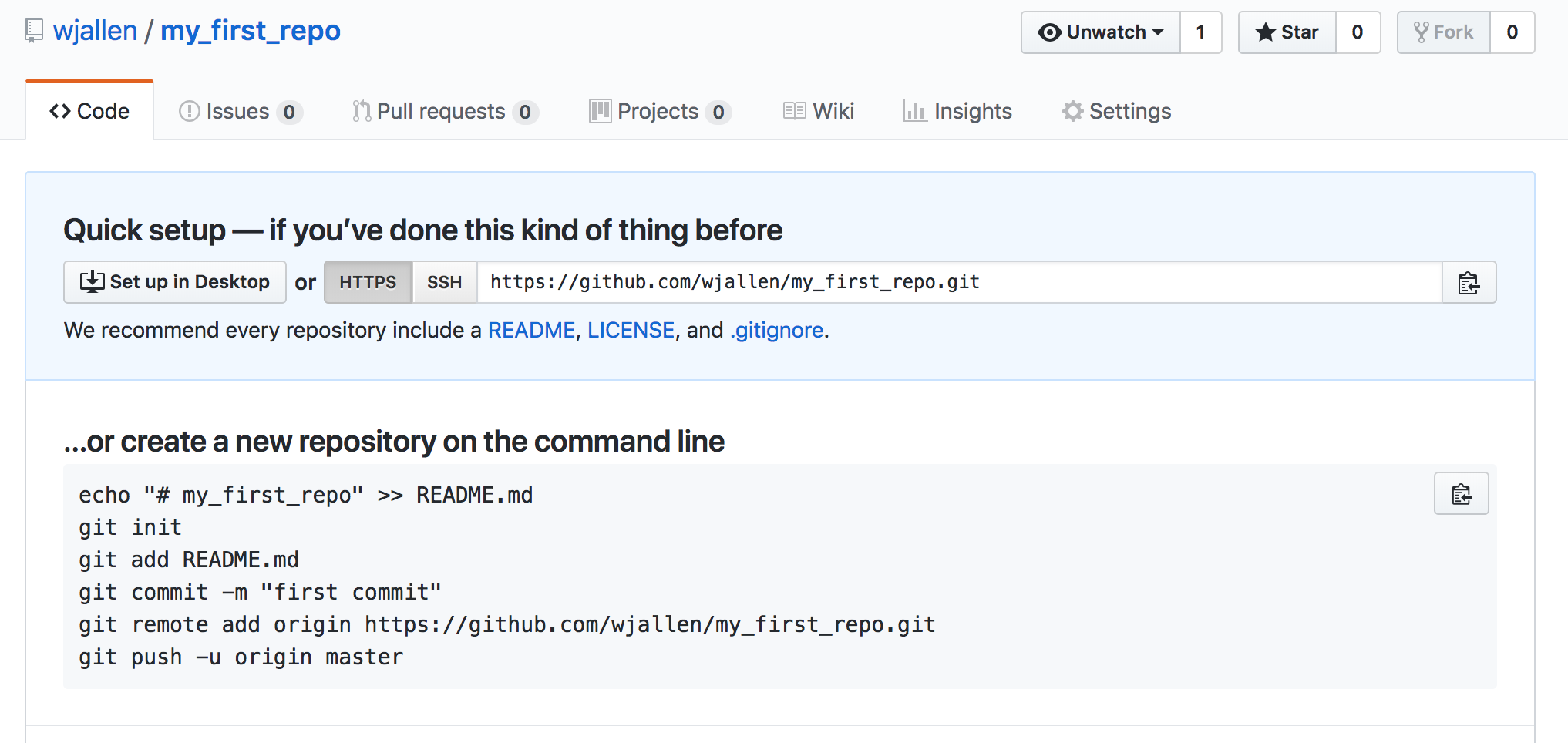Open the .gitignore link
1568x743 pixels.
777,330
